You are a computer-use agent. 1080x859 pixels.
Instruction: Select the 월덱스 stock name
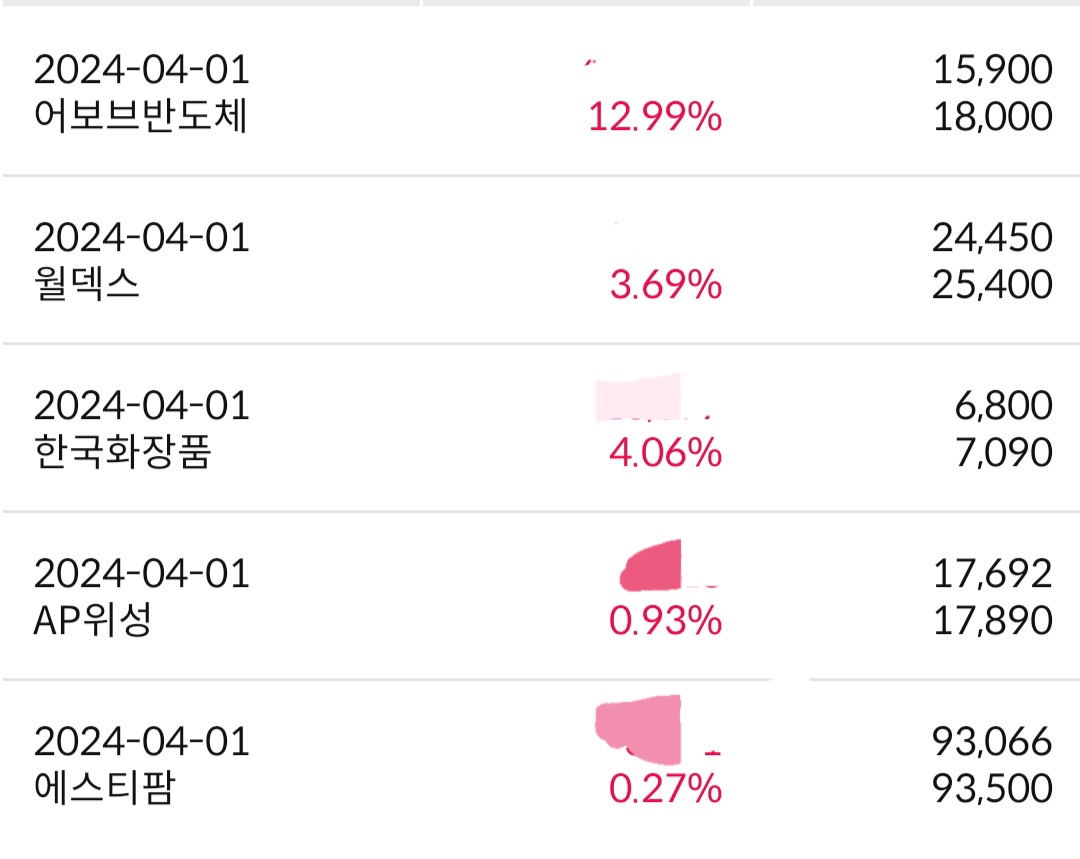coord(86,286)
